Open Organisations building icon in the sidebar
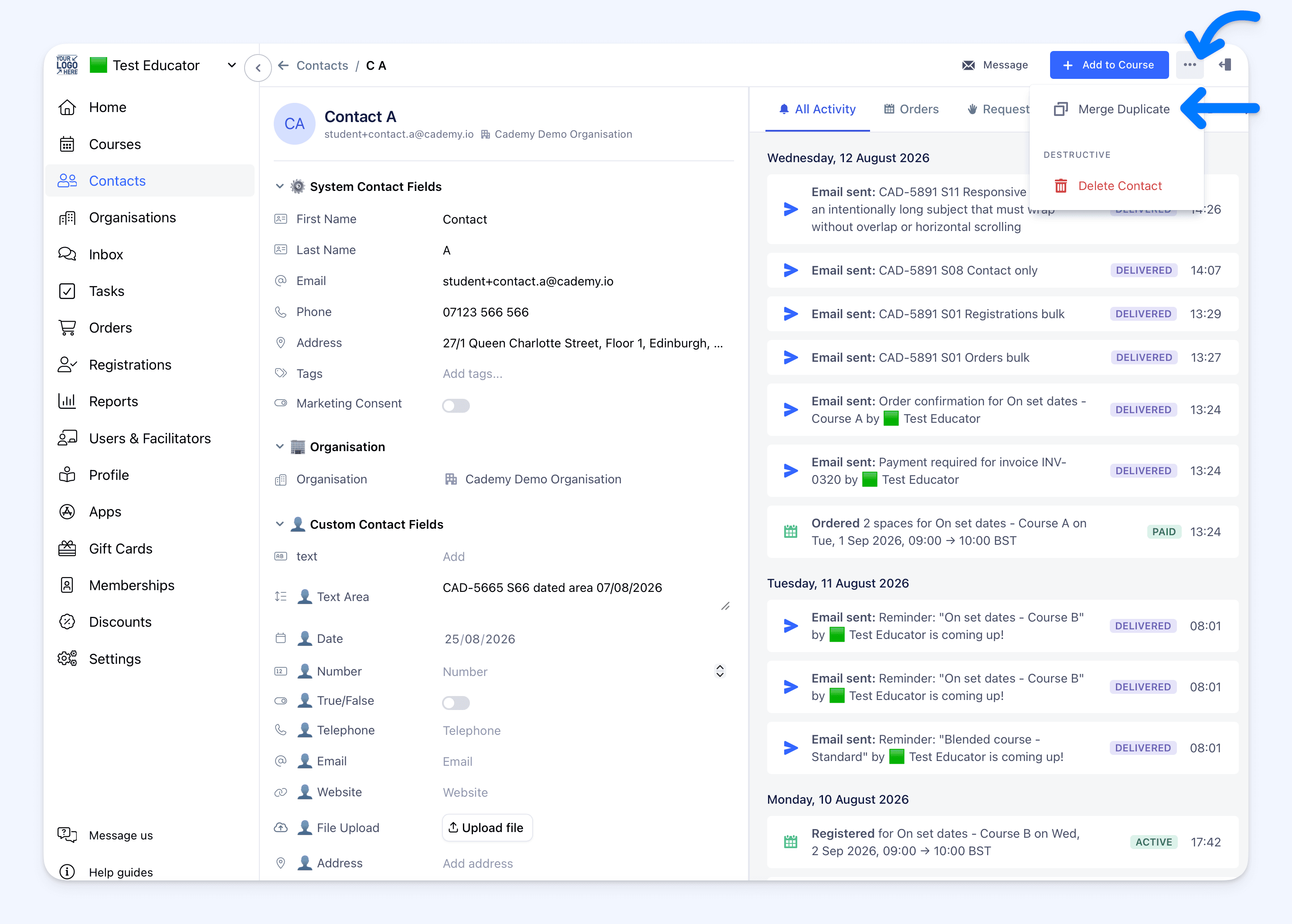This screenshot has width=1292, height=924. [67, 217]
